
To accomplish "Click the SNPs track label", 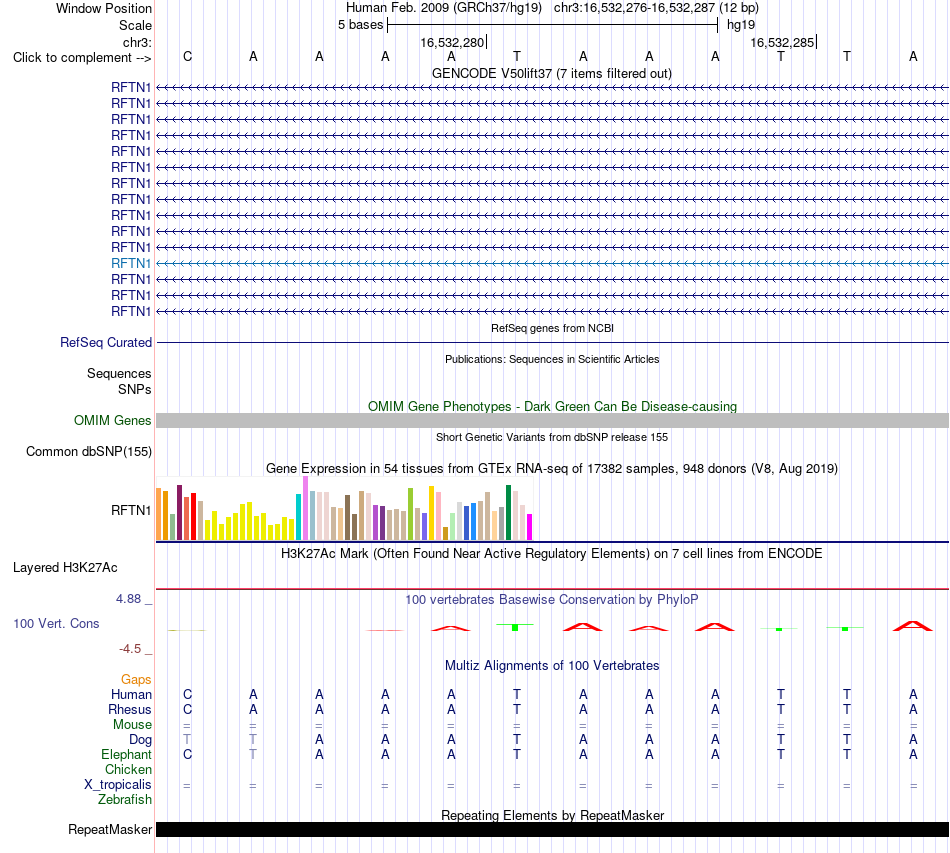I will coord(135,390).
